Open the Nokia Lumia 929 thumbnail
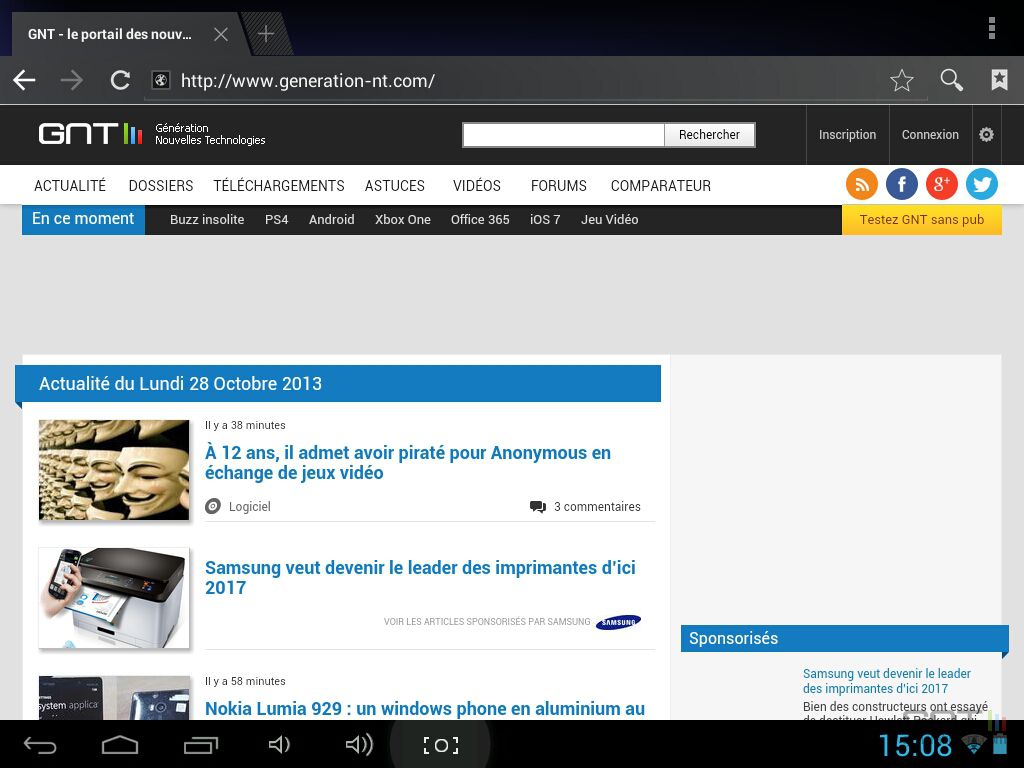 coord(114,698)
